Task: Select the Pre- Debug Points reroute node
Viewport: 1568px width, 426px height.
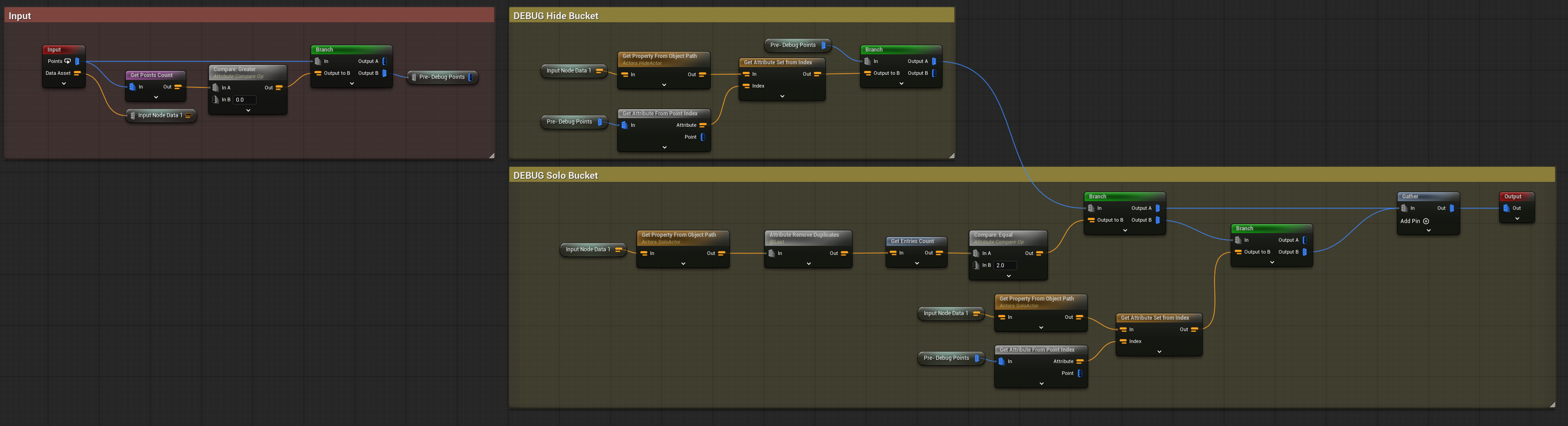Action: [x=442, y=77]
